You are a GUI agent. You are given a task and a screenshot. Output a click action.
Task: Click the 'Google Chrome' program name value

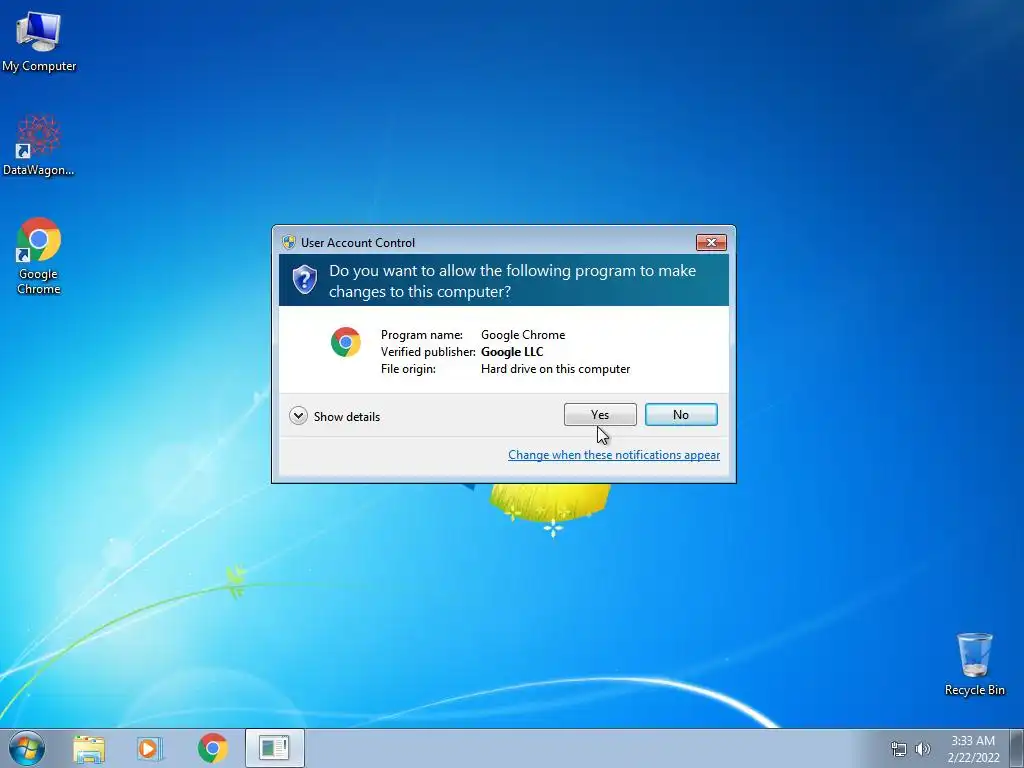(523, 334)
